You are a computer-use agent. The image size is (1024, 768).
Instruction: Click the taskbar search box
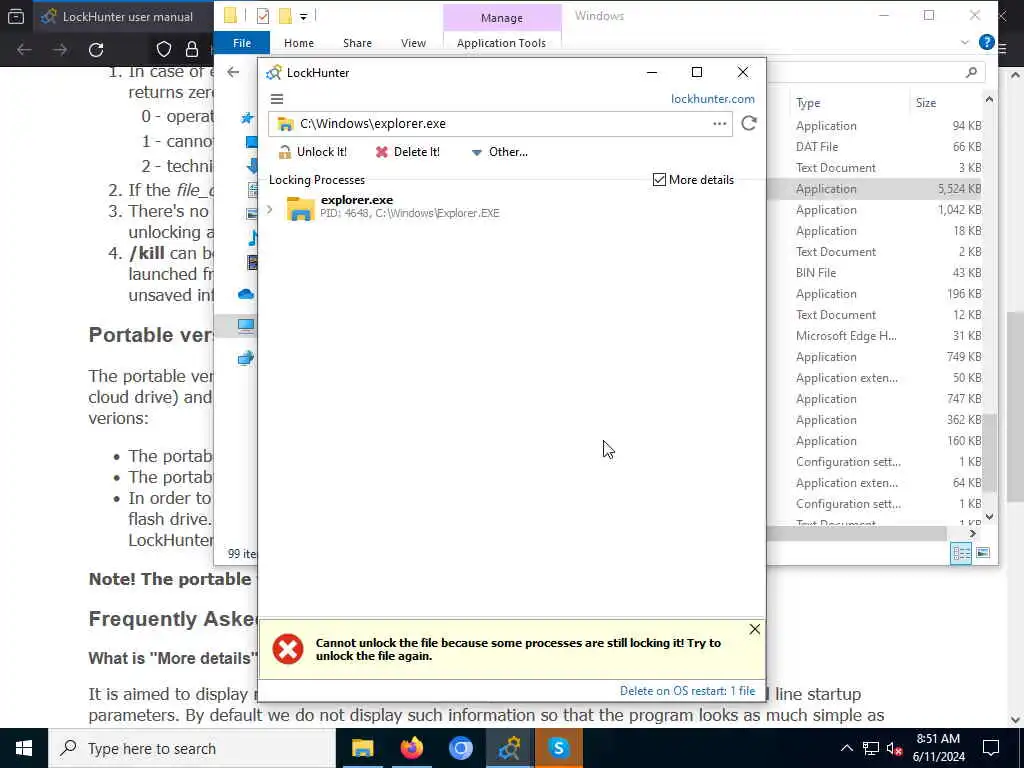[192, 748]
